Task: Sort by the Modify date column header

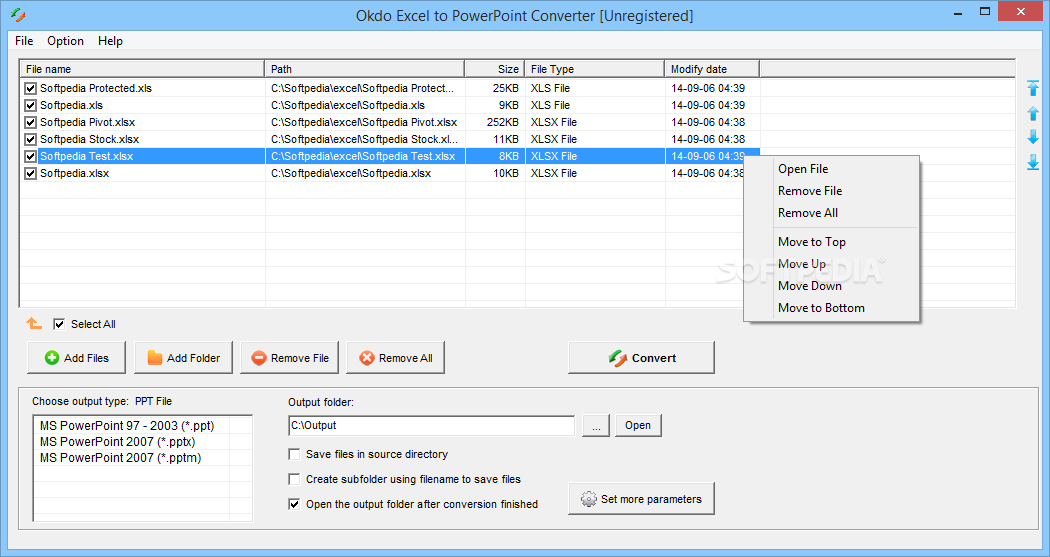Action: pyautogui.click(x=712, y=69)
